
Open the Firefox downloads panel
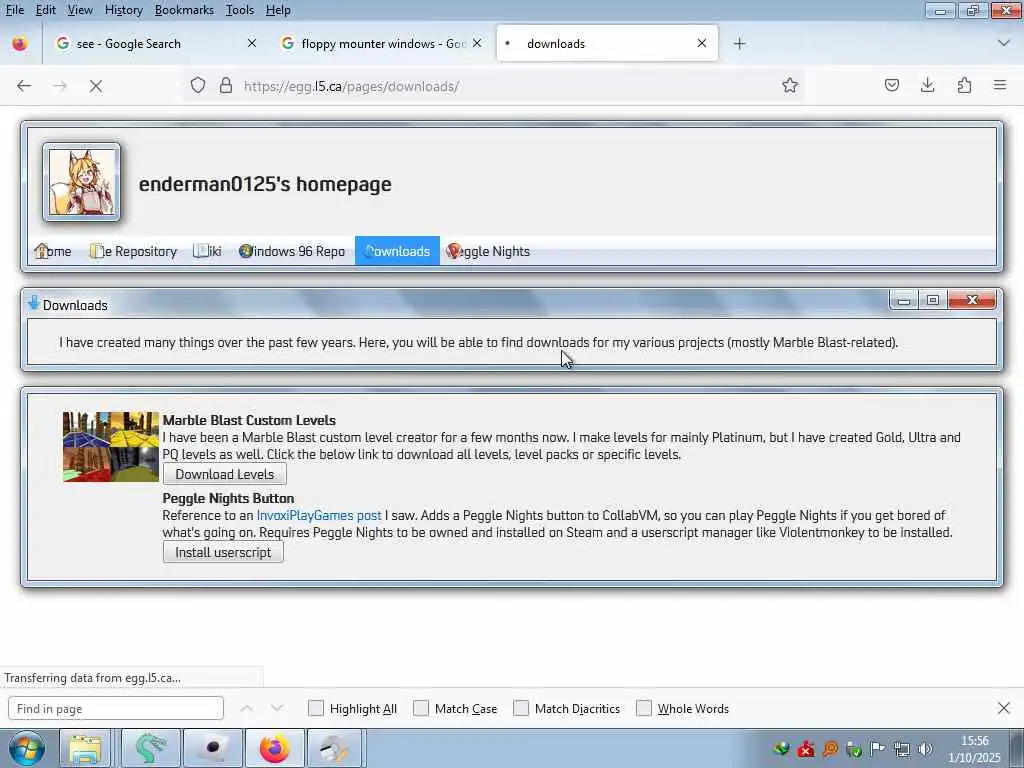(x=927, y=85)
